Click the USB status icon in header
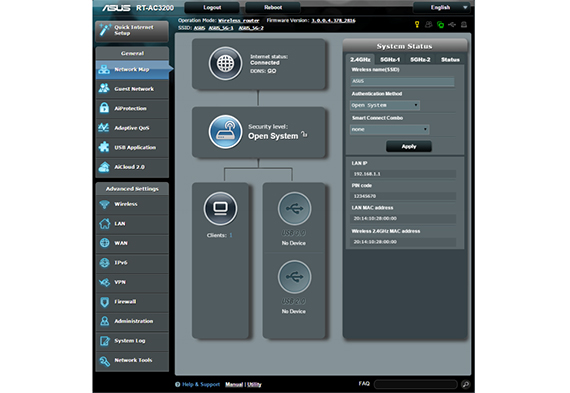 (452, 25)
